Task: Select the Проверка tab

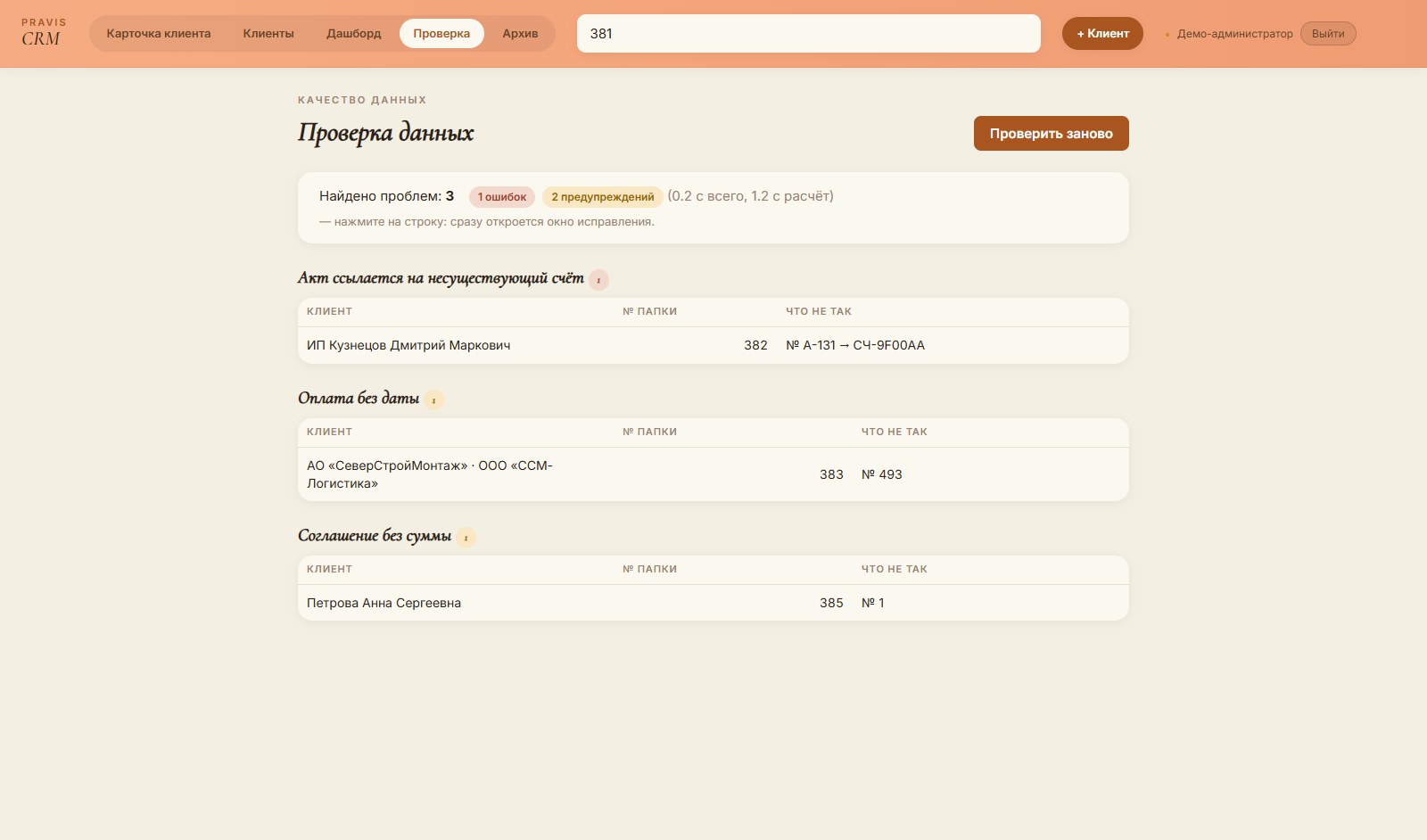Action: (x=441, y=34)
